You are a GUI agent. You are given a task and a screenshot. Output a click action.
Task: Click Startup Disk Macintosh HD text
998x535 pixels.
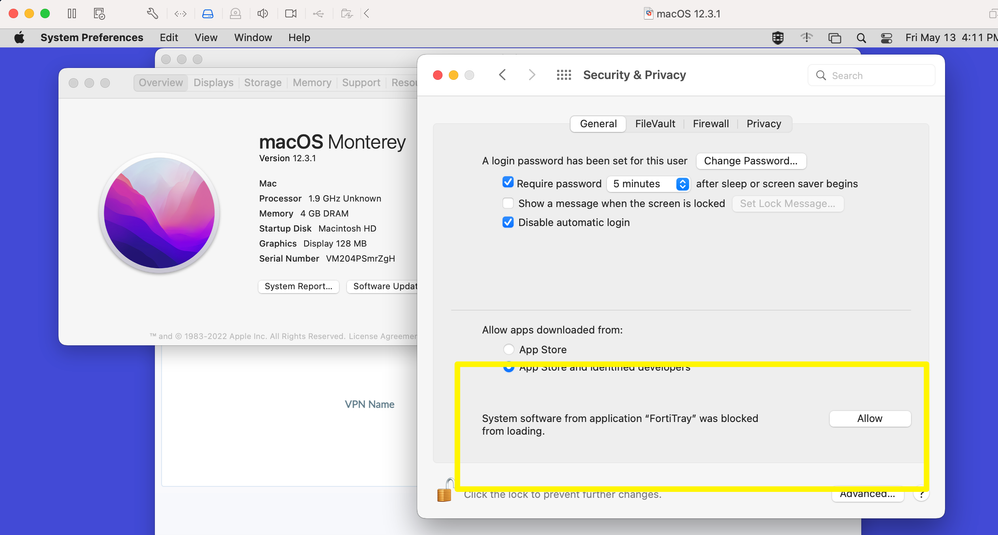click(318, 228)
